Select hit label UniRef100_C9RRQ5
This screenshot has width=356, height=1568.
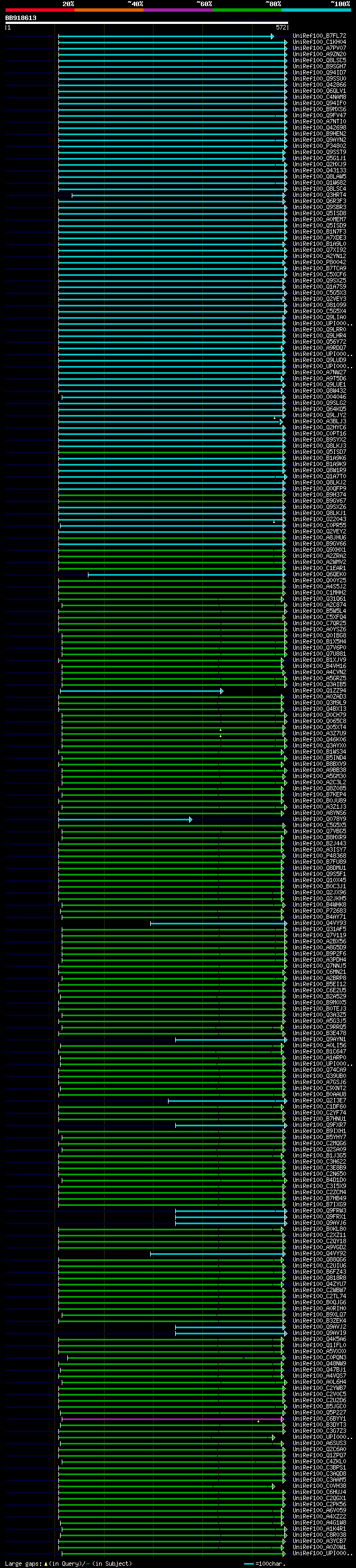pyautogui.click(x=319, y=1027)
